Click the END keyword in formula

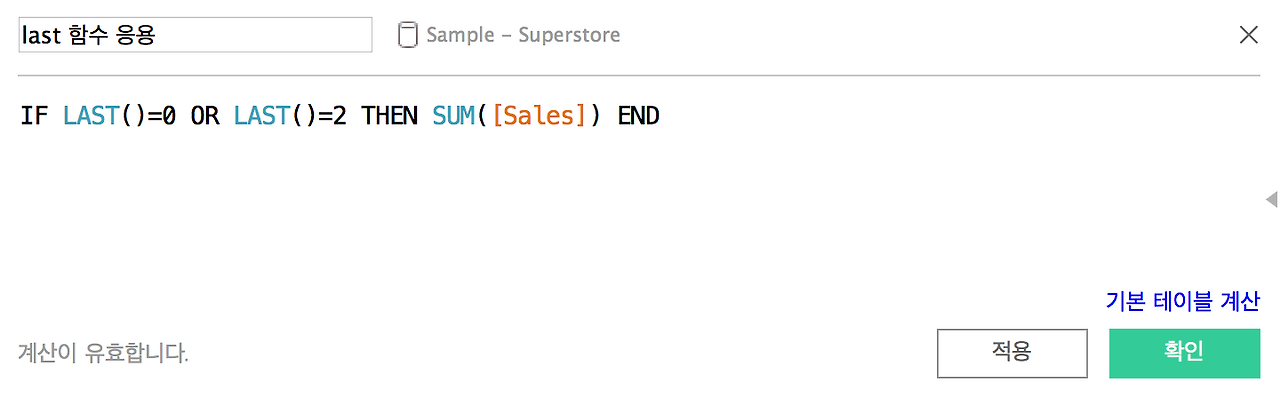pyautogui.click(x=638, y=116)
